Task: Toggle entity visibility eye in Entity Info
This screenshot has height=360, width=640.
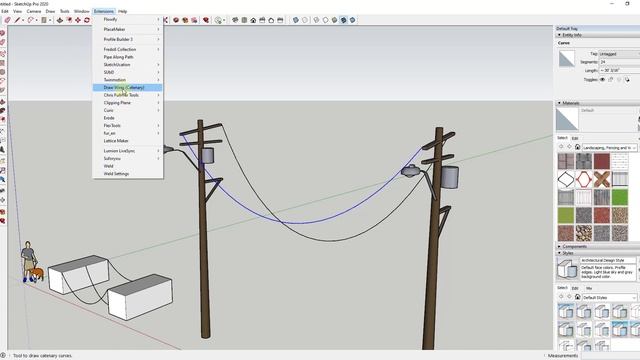Action: (x=602, y=80)
